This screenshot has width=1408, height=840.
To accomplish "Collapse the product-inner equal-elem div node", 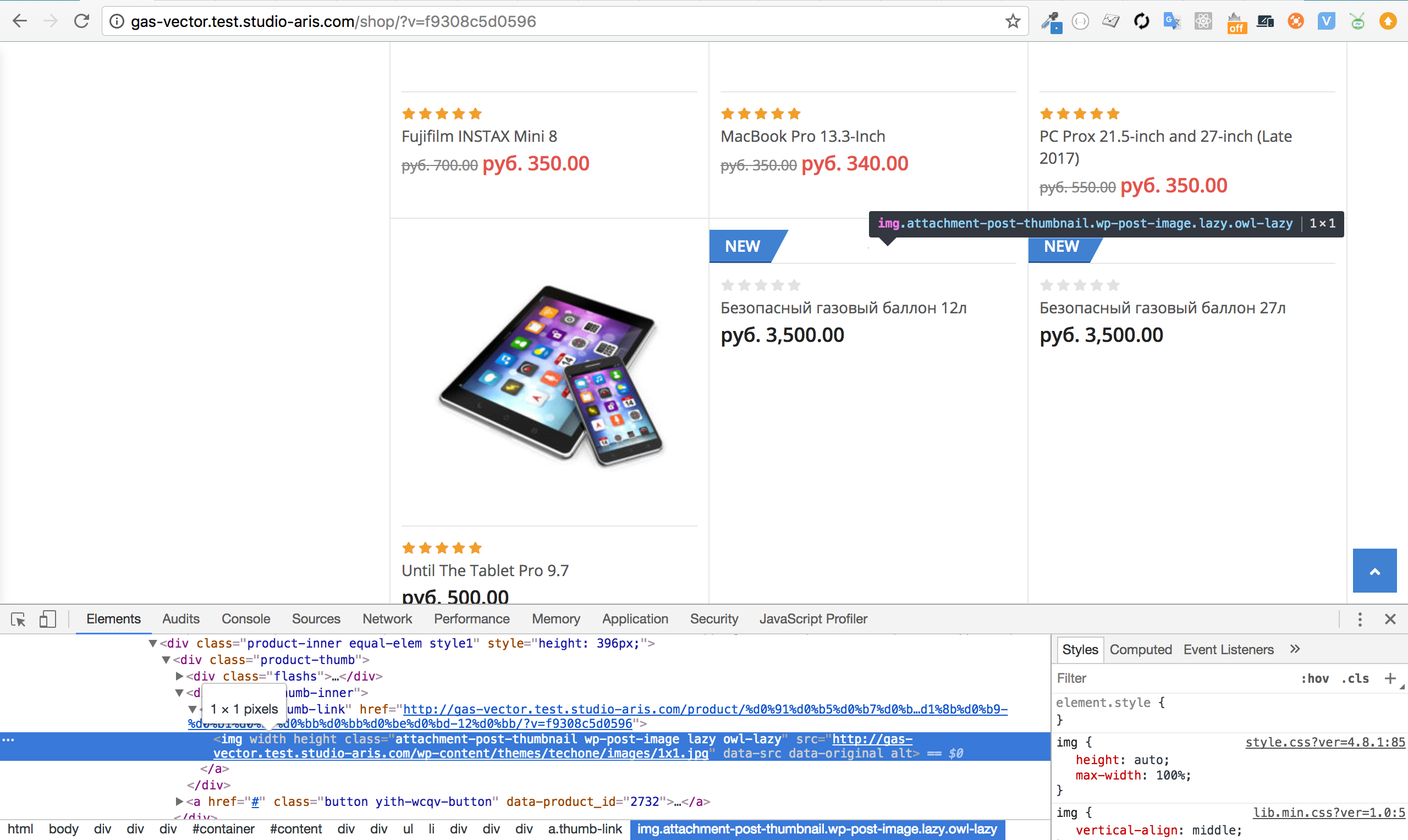I will [152, 644].
